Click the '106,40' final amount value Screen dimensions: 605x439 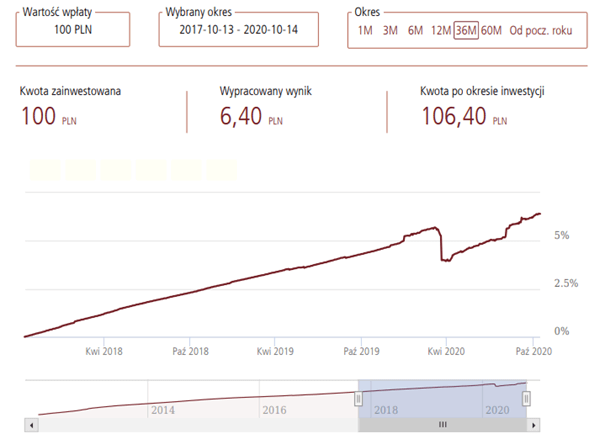tap(454, 116)
